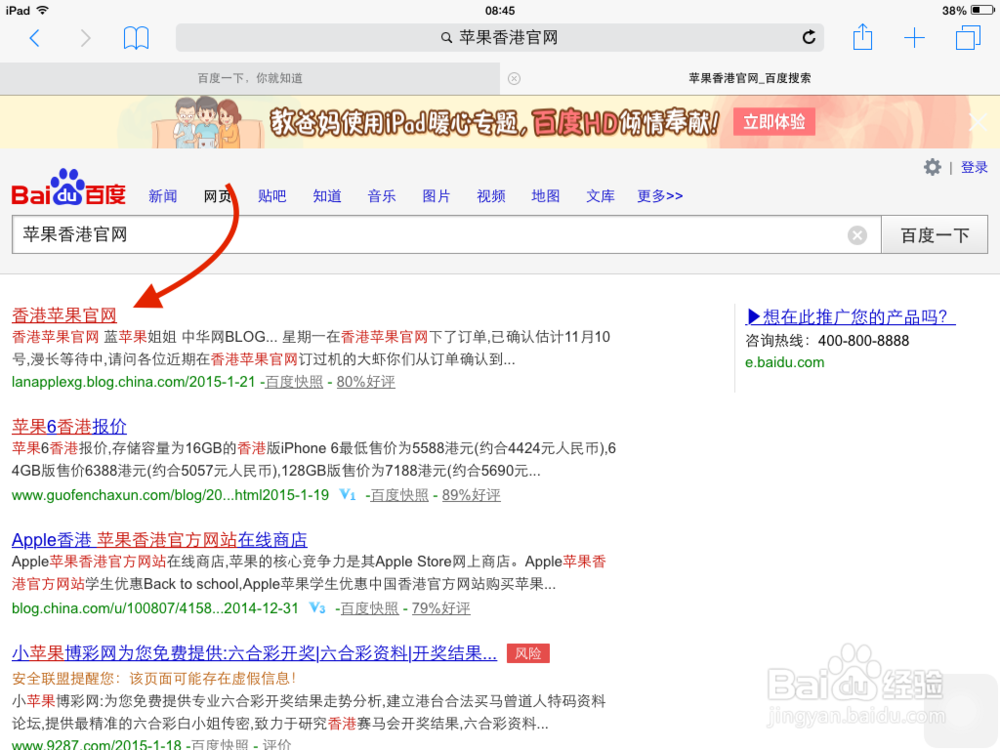Add new tab with plus icon
The image size is (1000, 750).
pos(914,38)
